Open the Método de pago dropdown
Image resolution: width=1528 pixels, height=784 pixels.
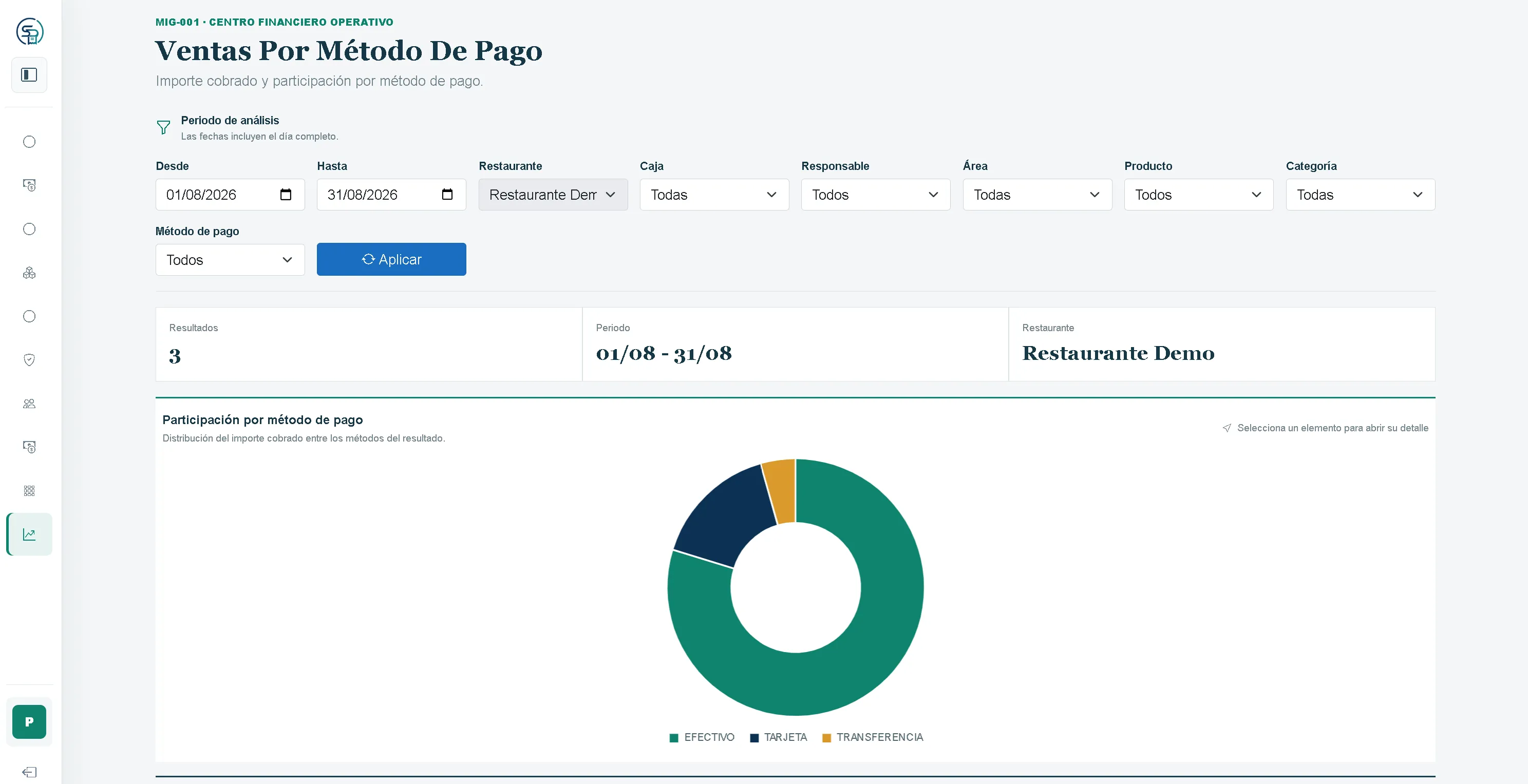230,260
